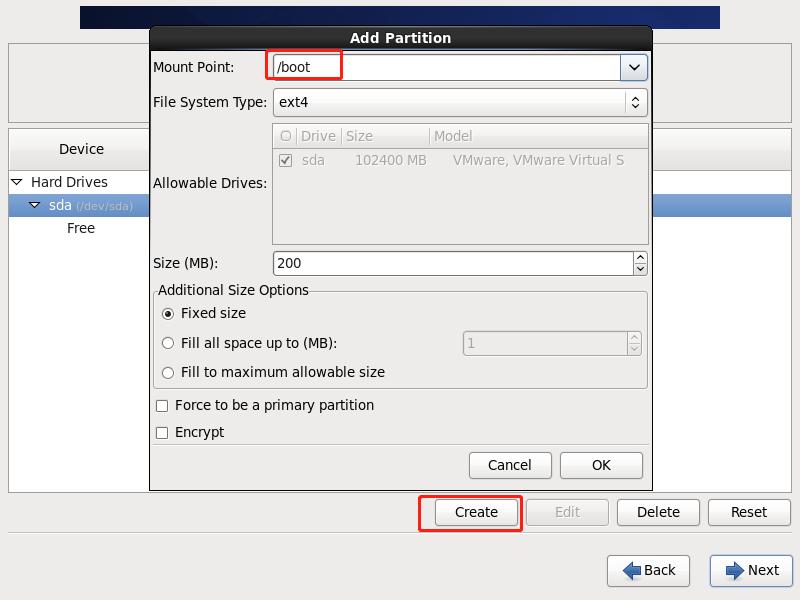Click the Mount Point text field containing /boot
This screenshot has width=800, height=600.
point(447,67)
